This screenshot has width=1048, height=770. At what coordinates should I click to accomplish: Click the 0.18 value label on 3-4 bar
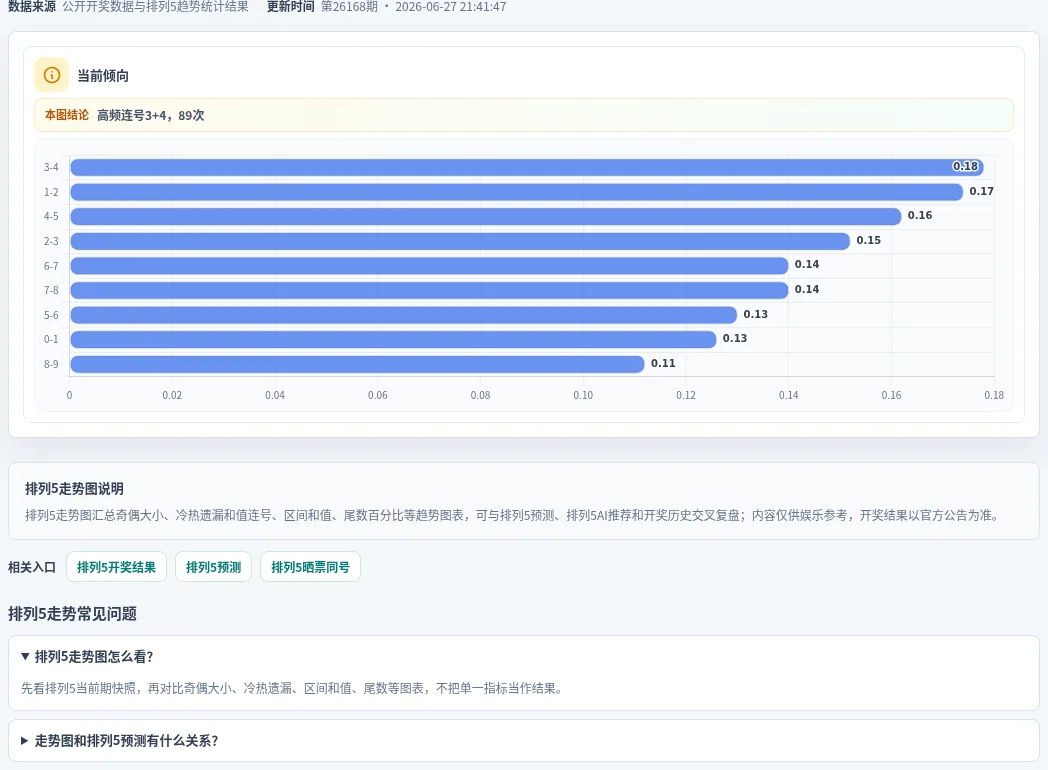click(965, 166)
